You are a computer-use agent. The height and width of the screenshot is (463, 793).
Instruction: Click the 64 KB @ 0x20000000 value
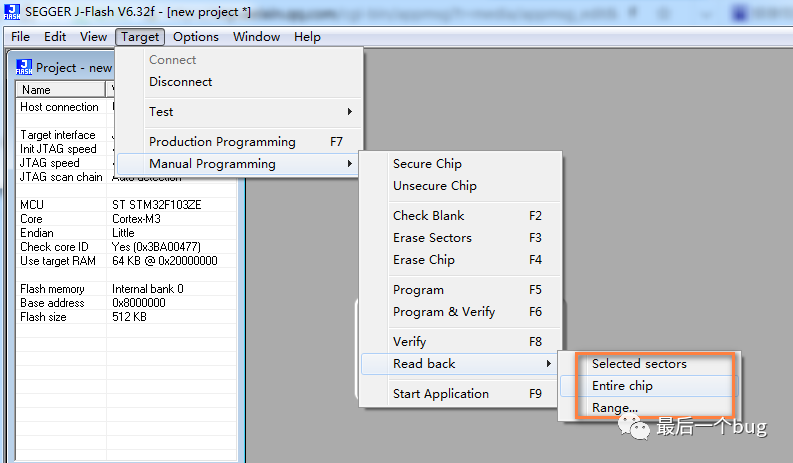coord(164,261)
